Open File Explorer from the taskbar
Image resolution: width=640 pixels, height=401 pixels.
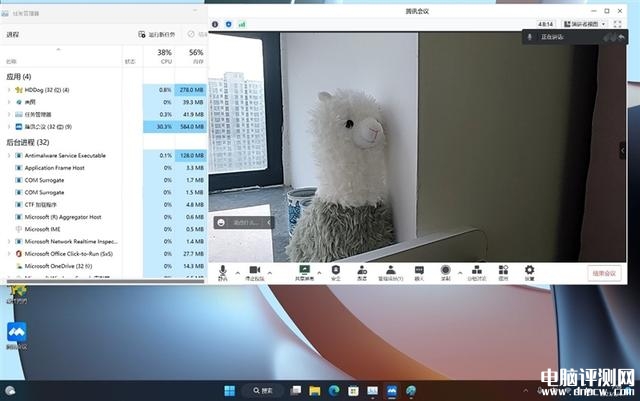click(x=315, y=391)
